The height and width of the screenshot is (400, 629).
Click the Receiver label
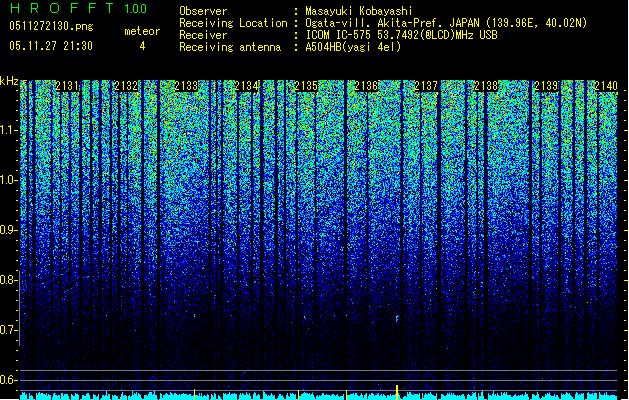coord(203,35)
